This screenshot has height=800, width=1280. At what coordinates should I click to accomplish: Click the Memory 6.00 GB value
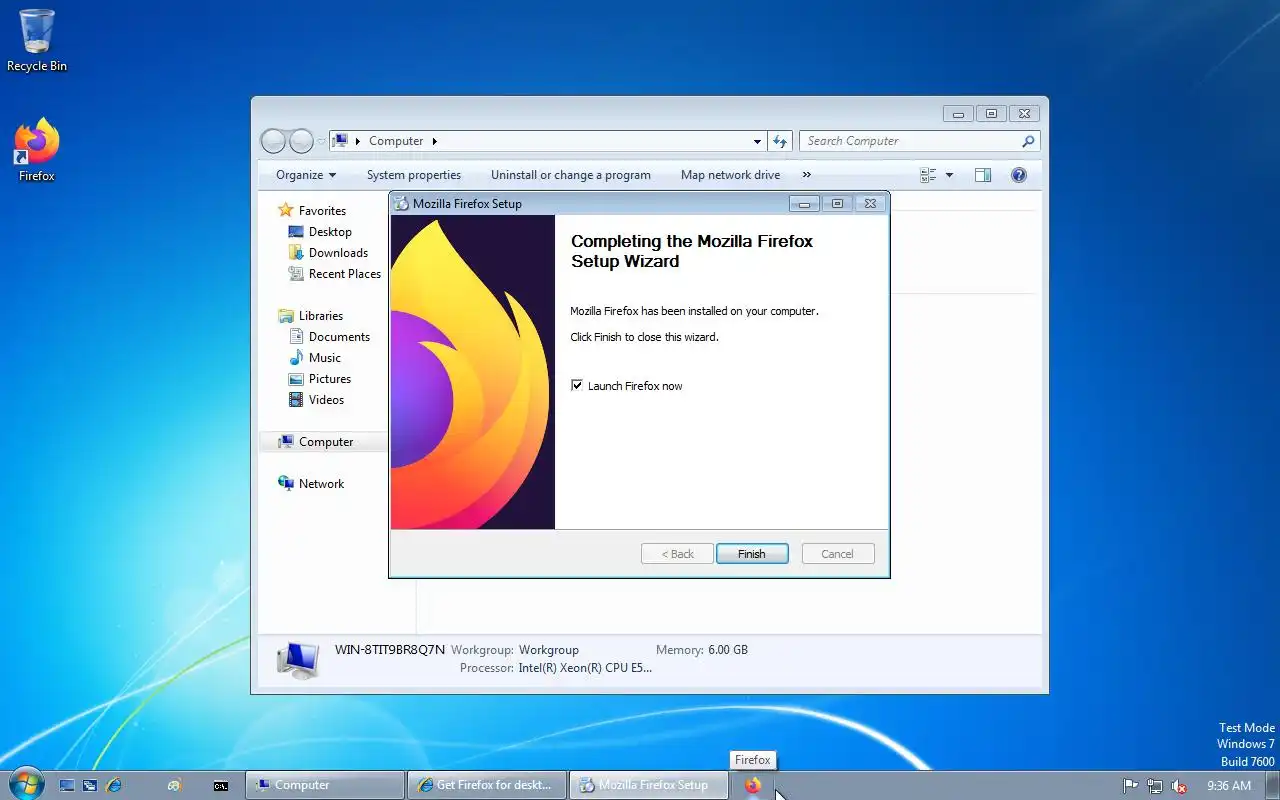(728, 650)
